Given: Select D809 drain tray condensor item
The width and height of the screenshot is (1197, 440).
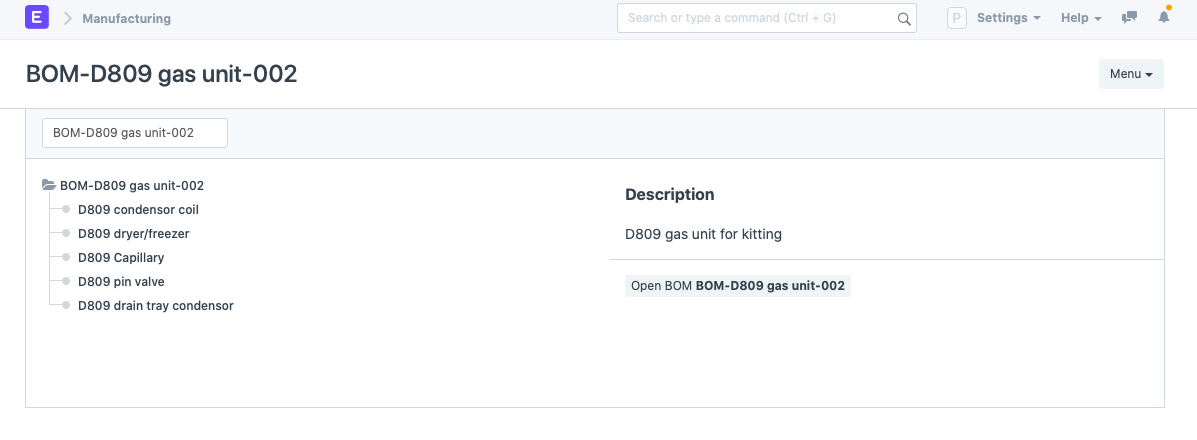Looking at the screenshot, I should click(x=156, y=306).
